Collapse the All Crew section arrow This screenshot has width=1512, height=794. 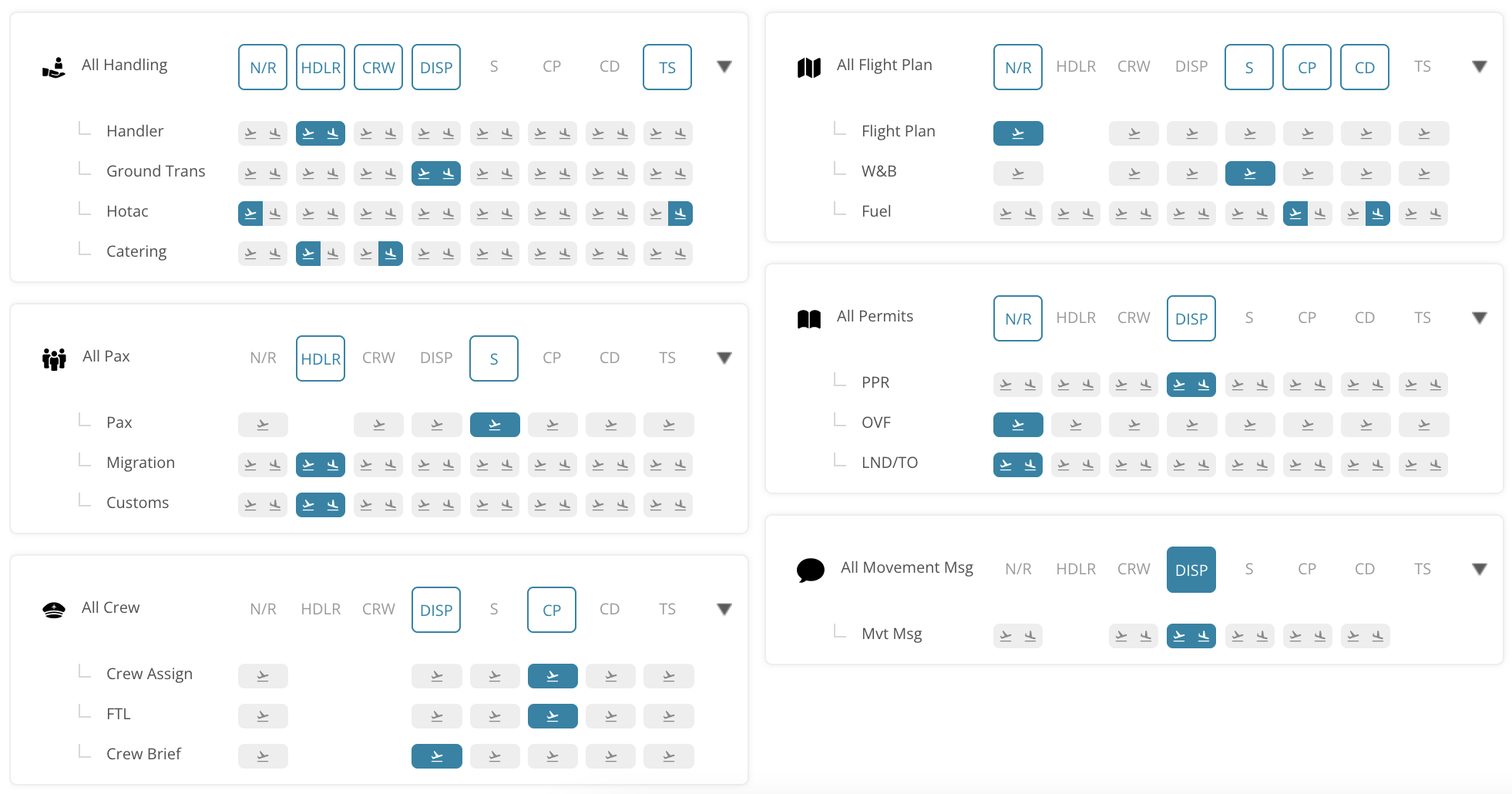click(724, 610)
